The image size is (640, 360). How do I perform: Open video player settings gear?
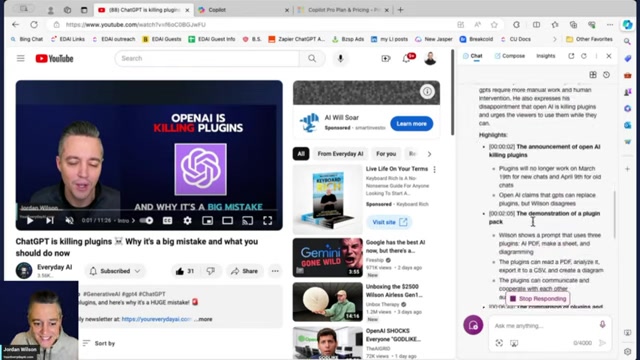[187, 220]
